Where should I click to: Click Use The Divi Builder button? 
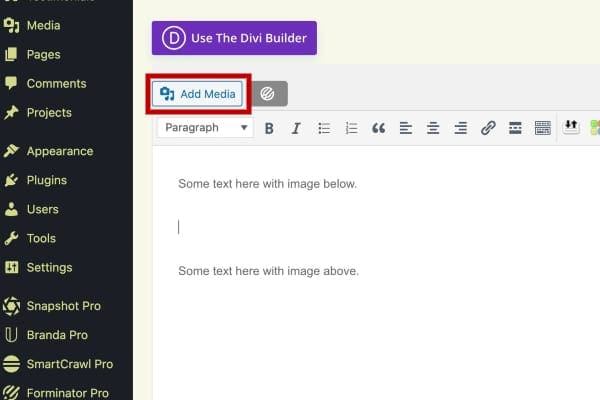pyautogui.click(x=234, y=39)
